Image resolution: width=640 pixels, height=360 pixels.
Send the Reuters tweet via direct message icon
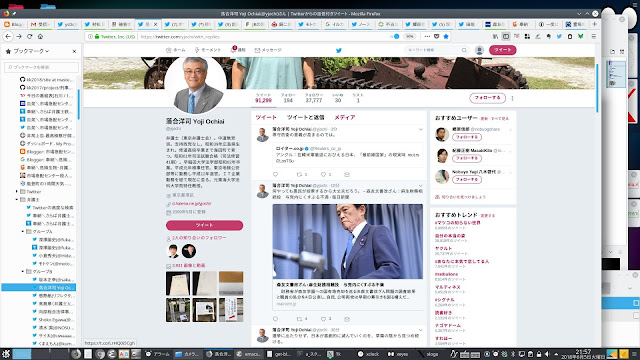347,174
